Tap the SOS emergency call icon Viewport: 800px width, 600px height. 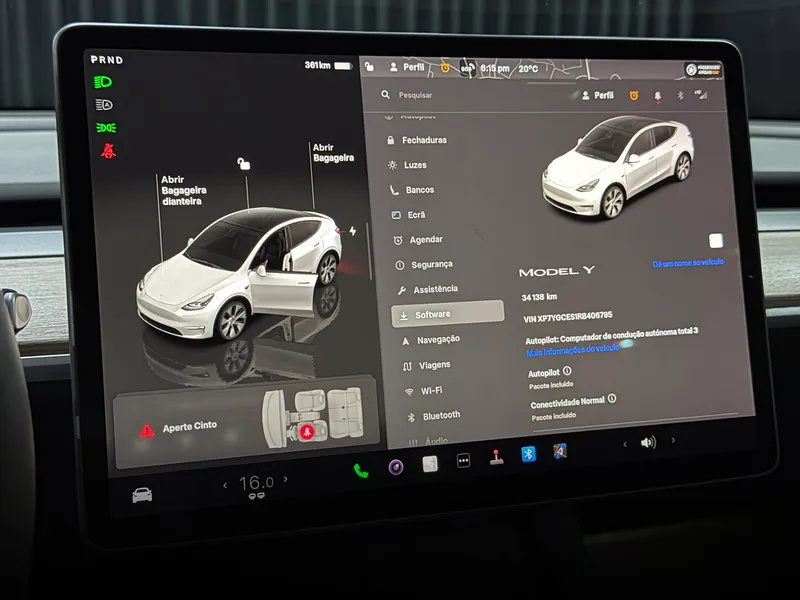pos(467,68)
